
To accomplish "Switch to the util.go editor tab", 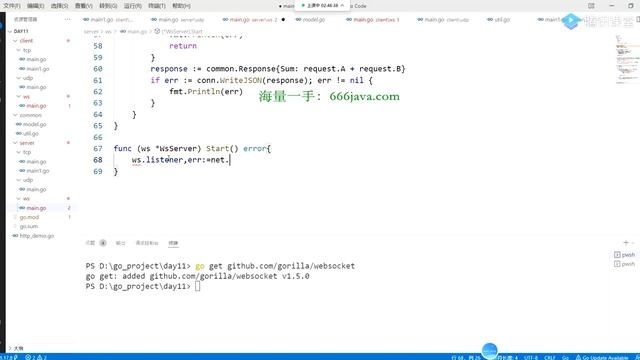I will point(499,20).
